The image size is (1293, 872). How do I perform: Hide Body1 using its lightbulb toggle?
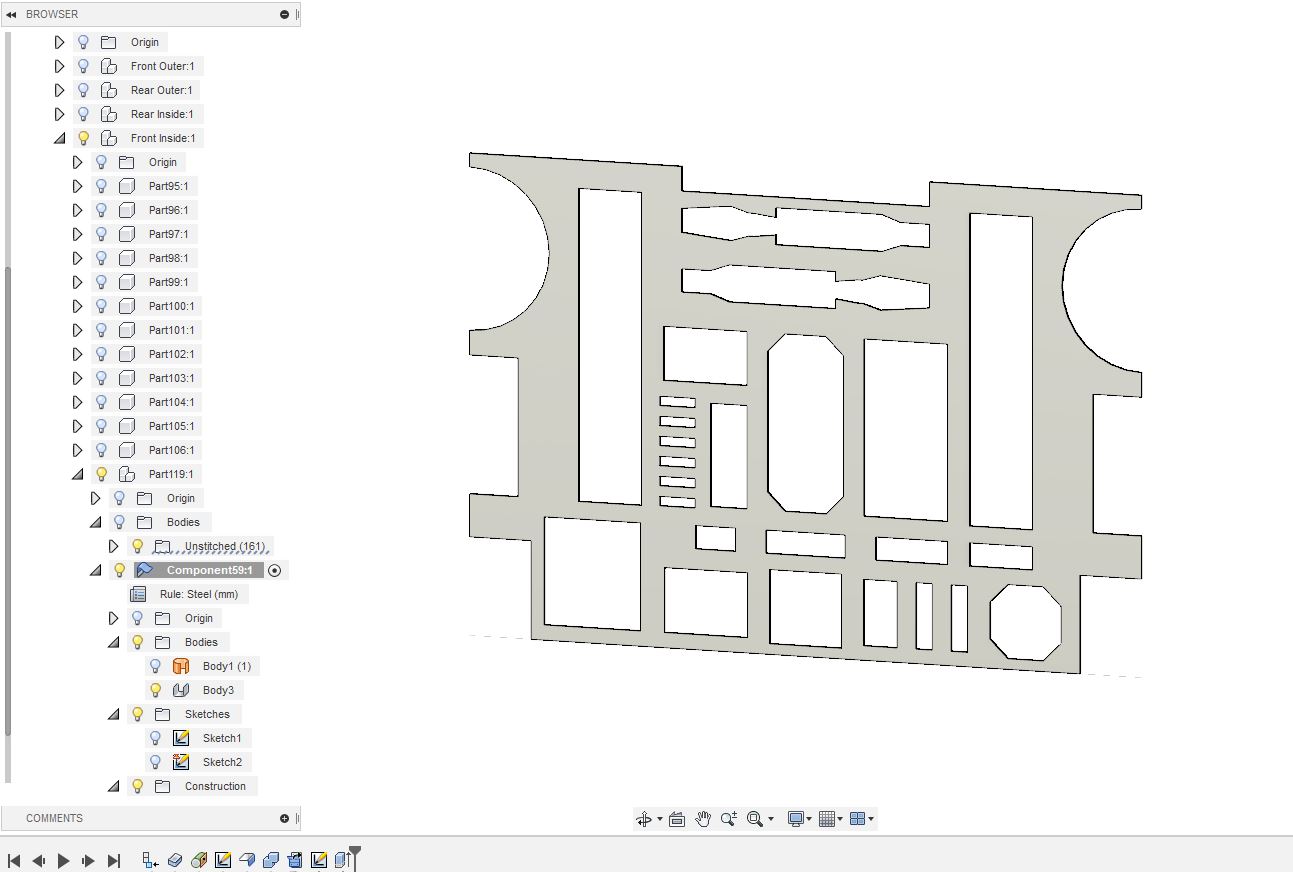point(155,666)
